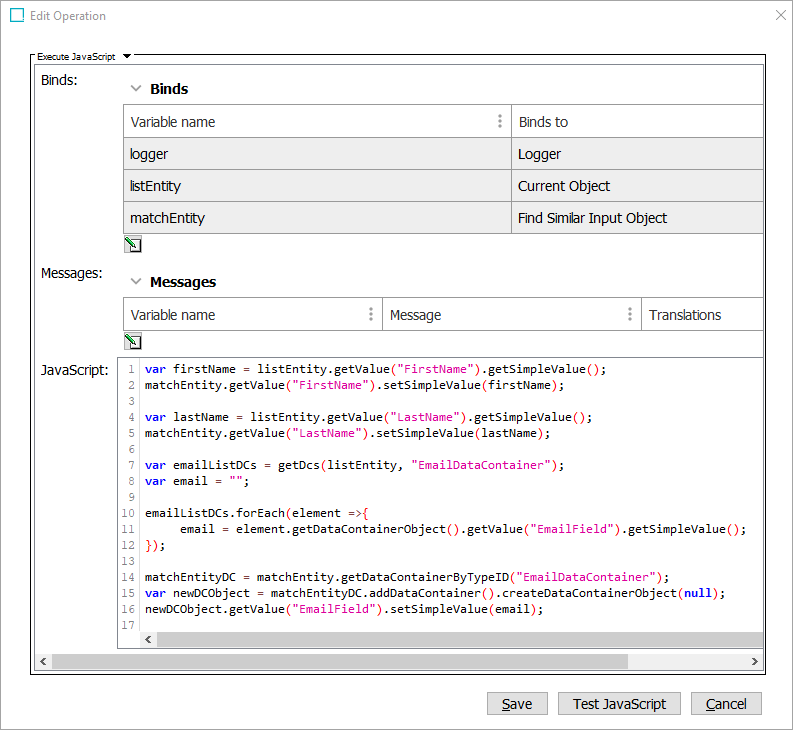Screen dimensions: 793x730
Task: Select the logger variable cell
Action: [317, 154]
